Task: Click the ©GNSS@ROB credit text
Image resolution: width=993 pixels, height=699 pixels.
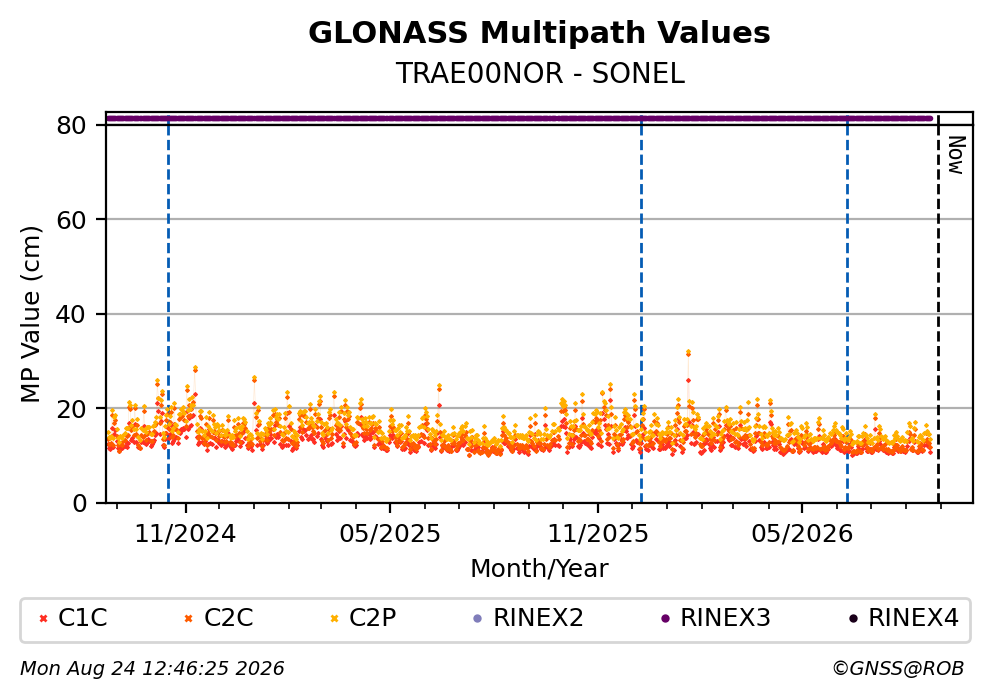Action: point(898,669)
